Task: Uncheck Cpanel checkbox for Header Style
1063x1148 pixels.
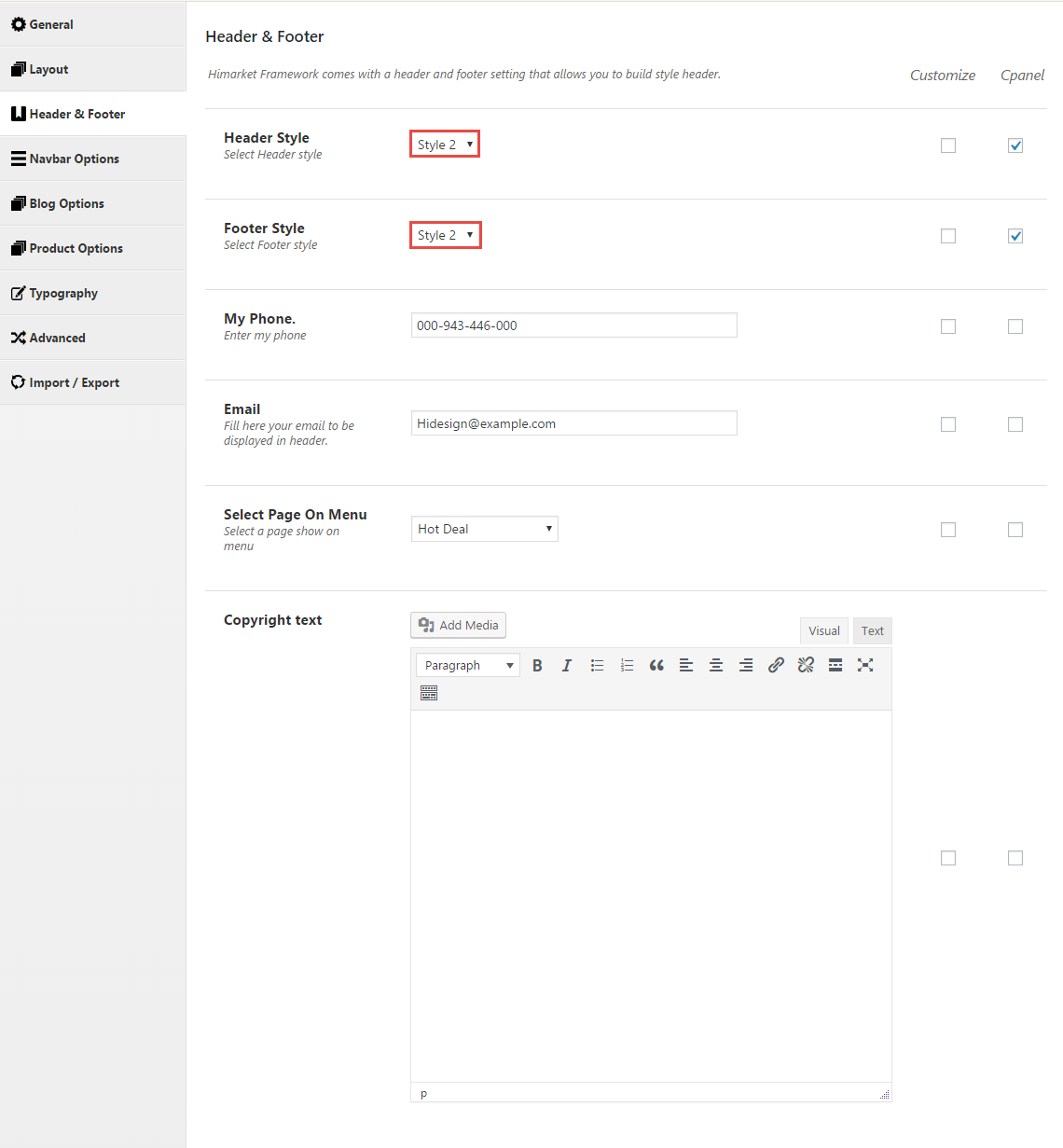Action: (x=1015, y=145)
